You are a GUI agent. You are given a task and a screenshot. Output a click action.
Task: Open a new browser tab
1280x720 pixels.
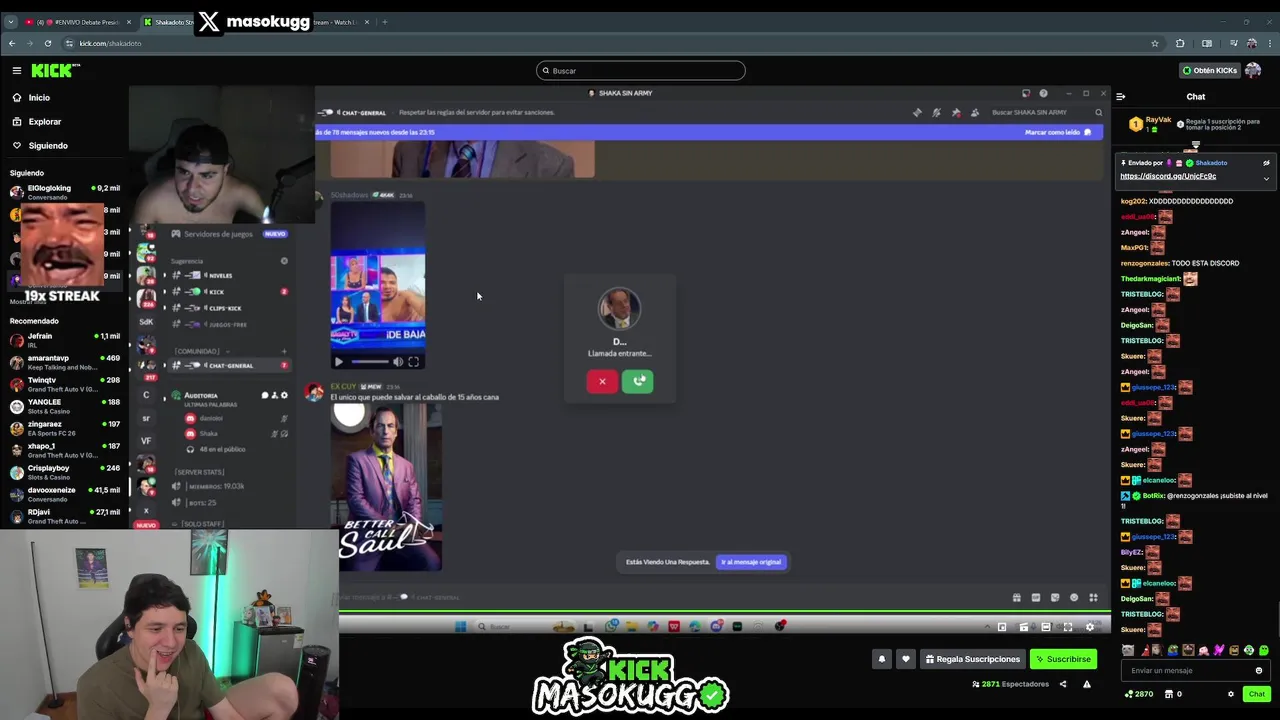(x=385, y=22)
